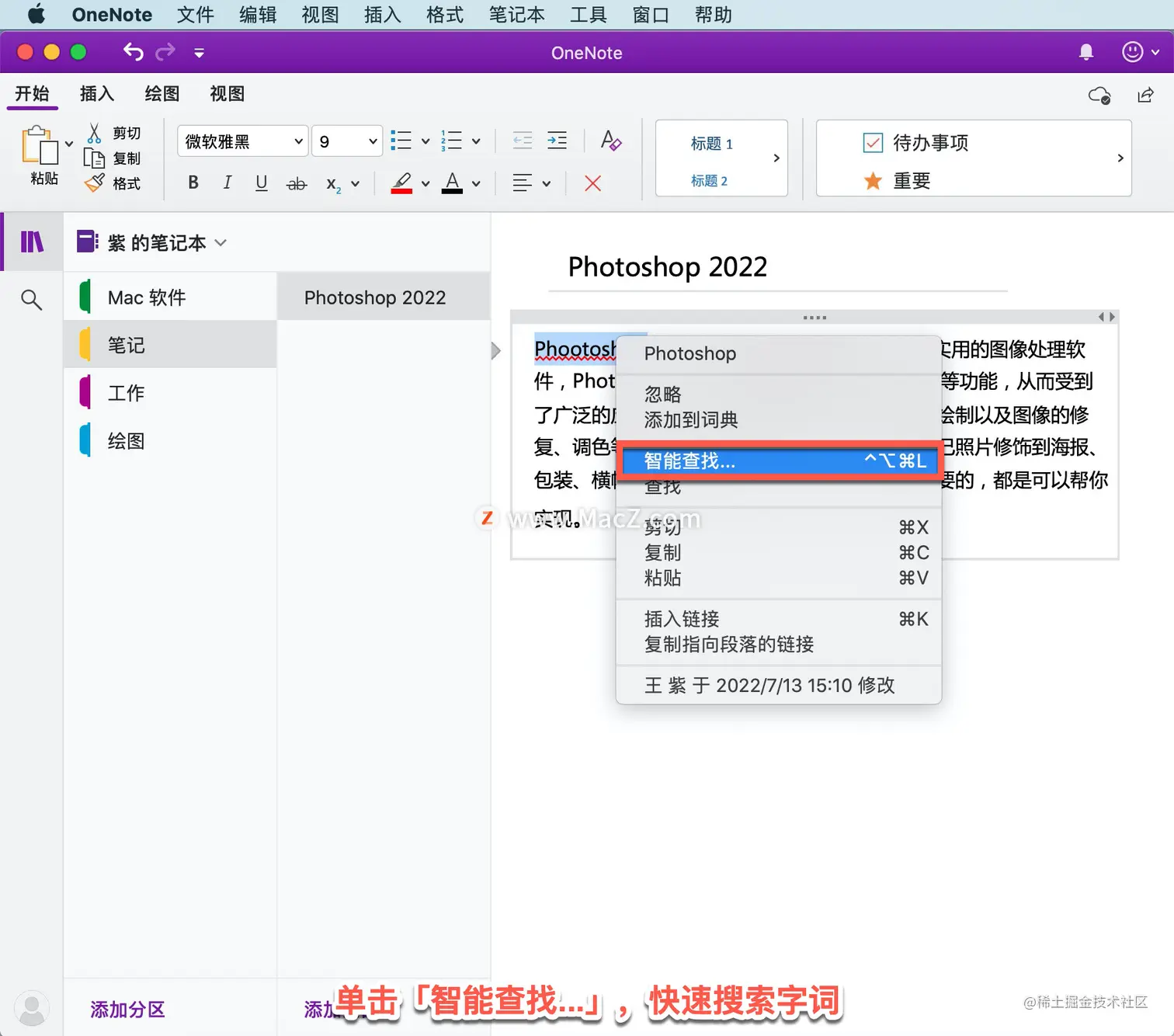Expand the tags gallery arrow

point(1120,158)
